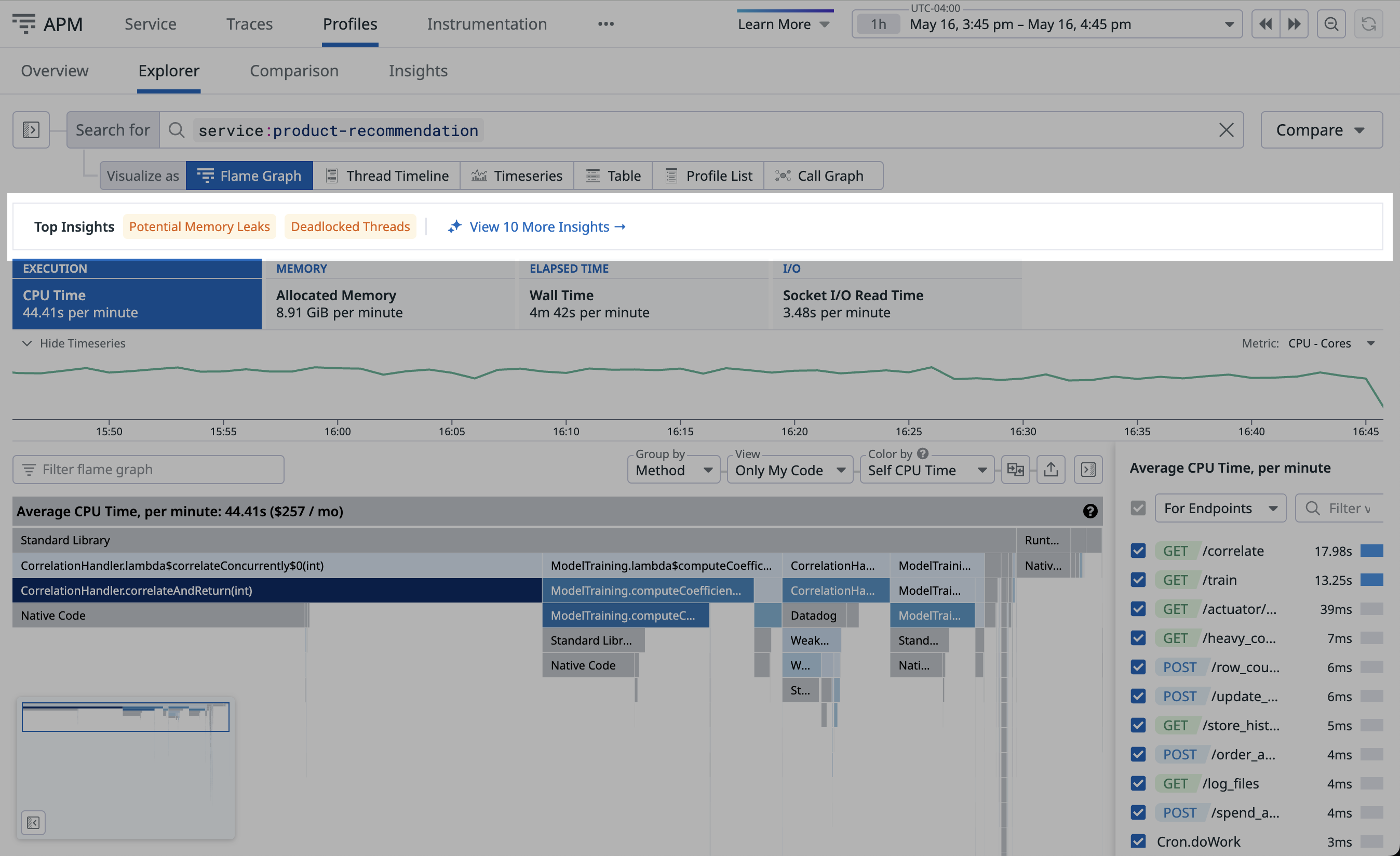Click the export flame graph icon
This screenshot has height=856, width=1400.
pos(1051,470)
